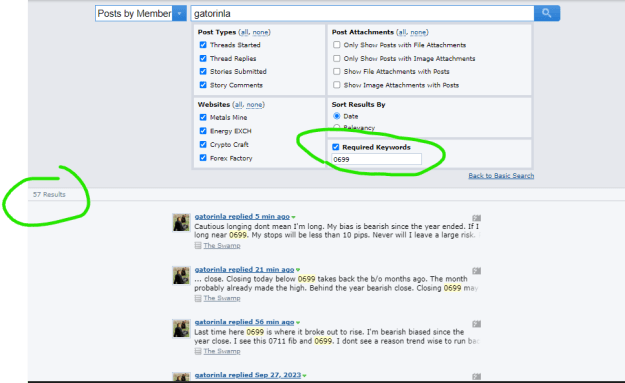The width and height of the screenshot is (625, 383).
Task: Toggle Metals Mine website checkbox
Action: pyautogui.click(x=203, y=117)
